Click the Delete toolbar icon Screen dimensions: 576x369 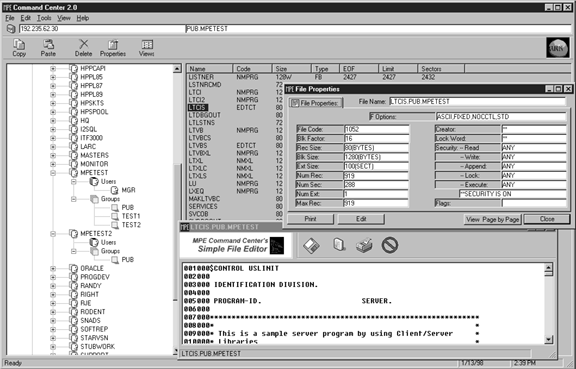click(x=83, y=44)
